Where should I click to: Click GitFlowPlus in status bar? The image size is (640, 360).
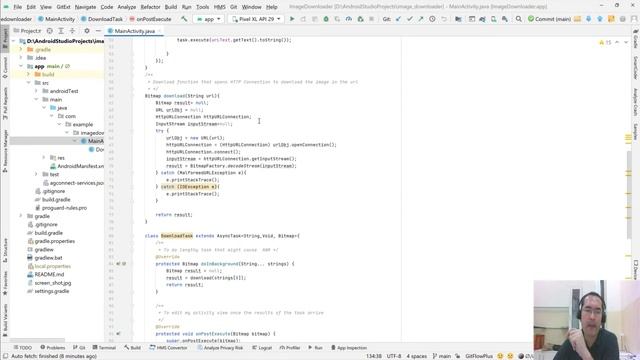pyautogui.click(x=479, y=356)
